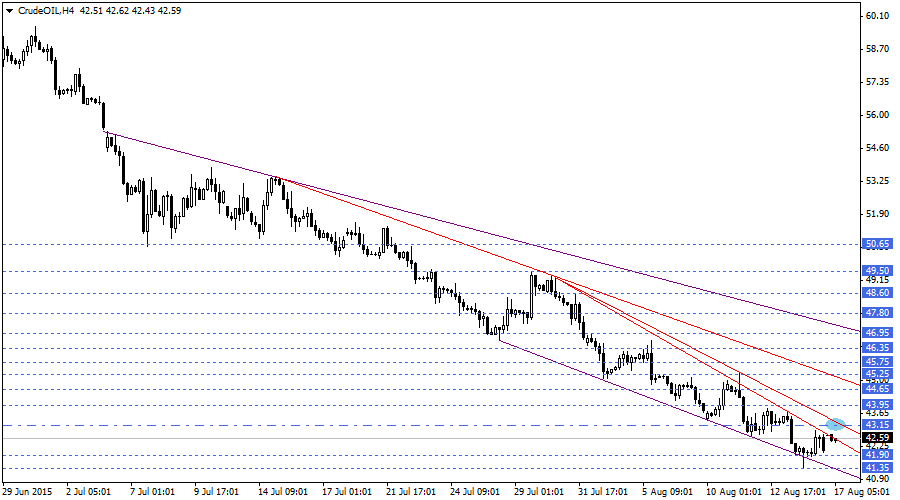Select the 49.50 price level label

coord(877,271)
